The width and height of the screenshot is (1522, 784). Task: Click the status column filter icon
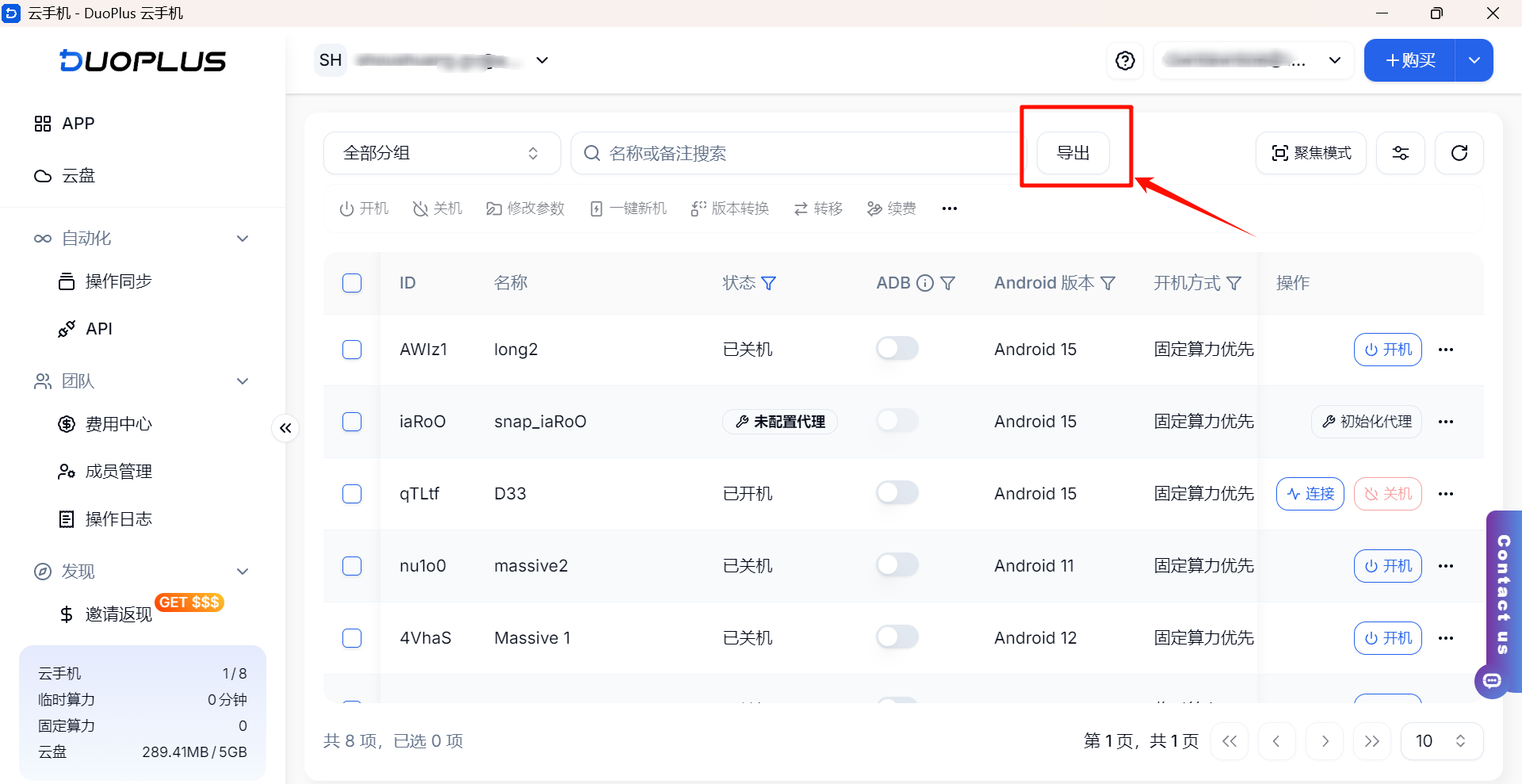(x=769, y=283)
